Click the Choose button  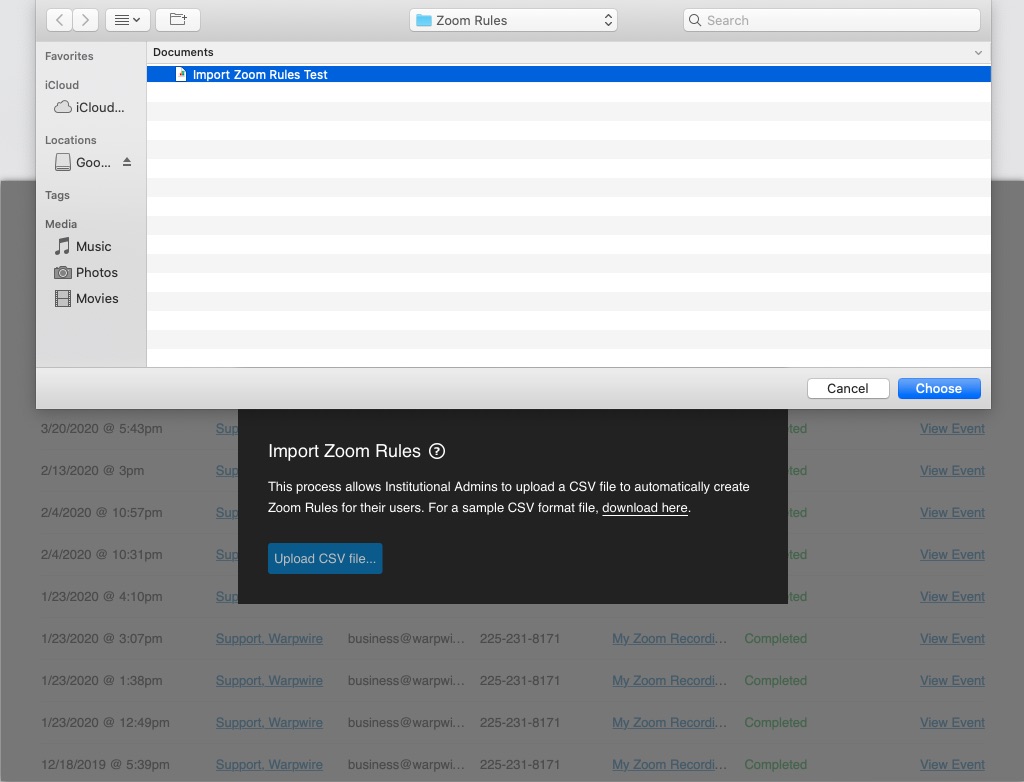938,388
